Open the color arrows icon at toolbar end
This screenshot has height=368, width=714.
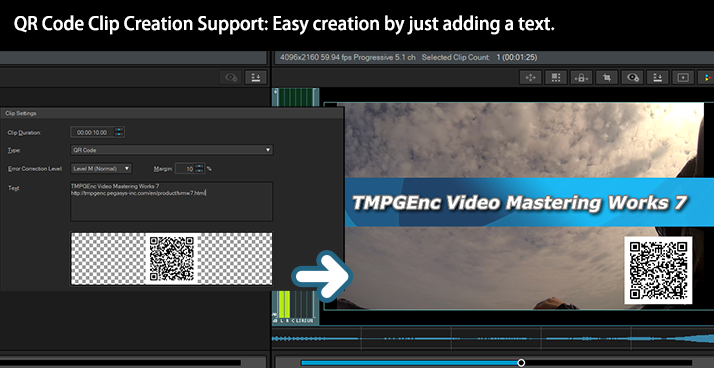707,77
